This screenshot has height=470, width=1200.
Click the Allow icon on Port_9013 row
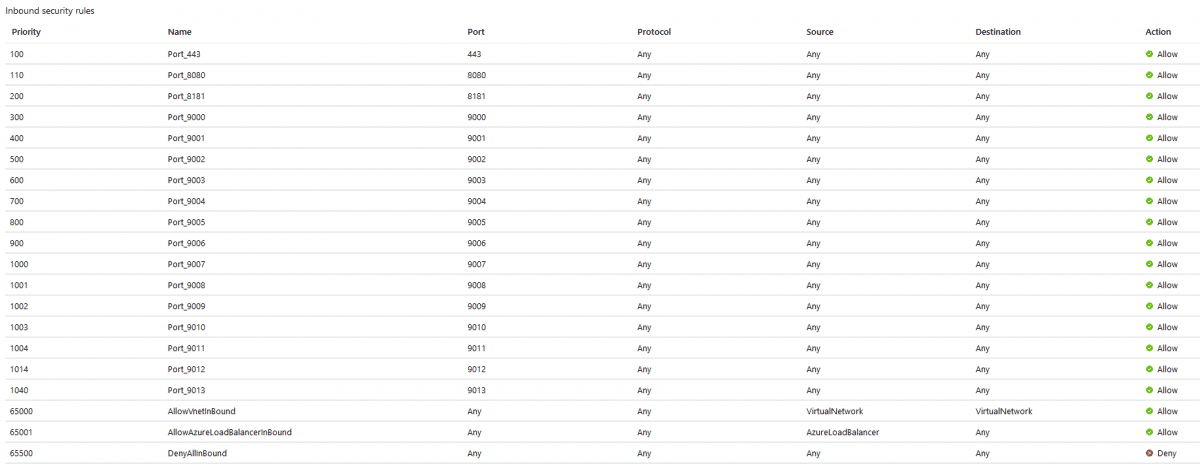point(1150,390)
